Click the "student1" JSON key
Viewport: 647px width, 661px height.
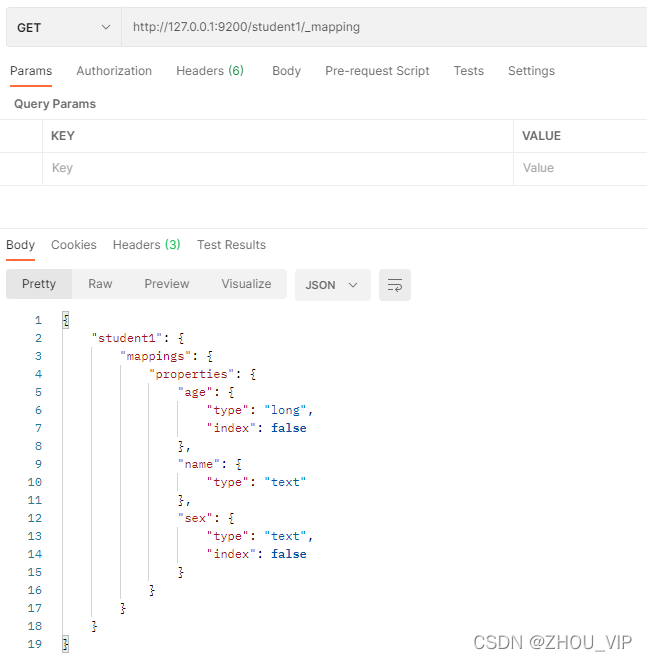point(127,338)
